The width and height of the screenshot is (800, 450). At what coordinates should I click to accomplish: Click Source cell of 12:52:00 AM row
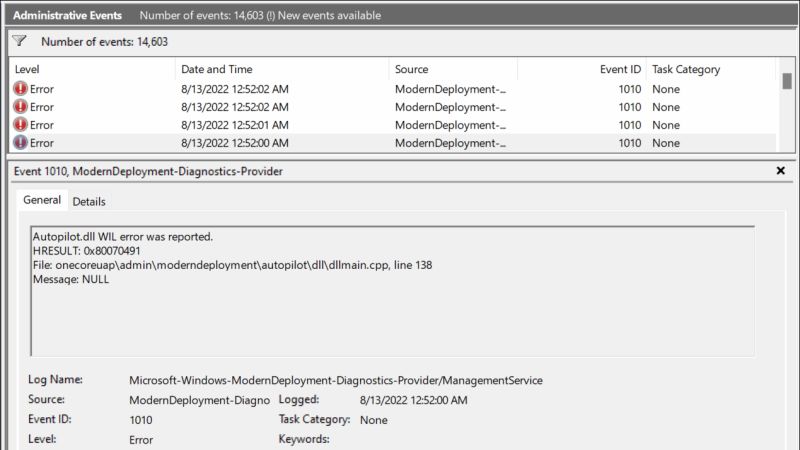(x=450, y=143)
